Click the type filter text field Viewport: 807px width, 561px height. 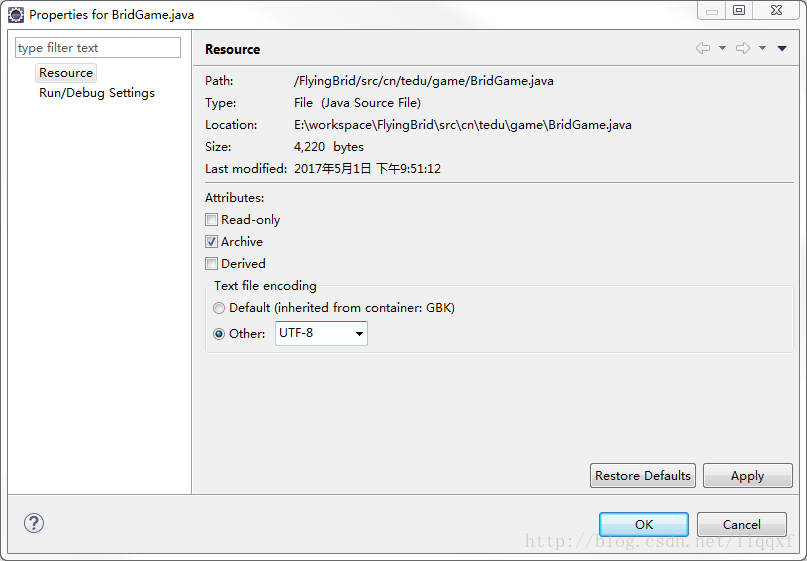98,48
